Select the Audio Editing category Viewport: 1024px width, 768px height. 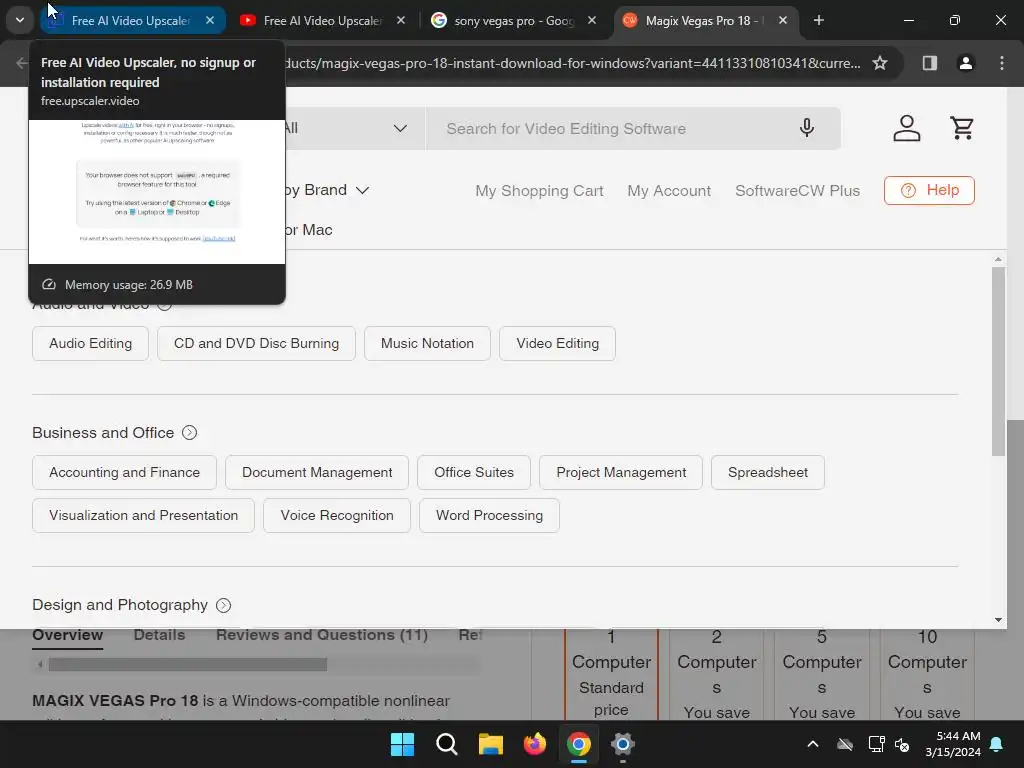(90, 344)
